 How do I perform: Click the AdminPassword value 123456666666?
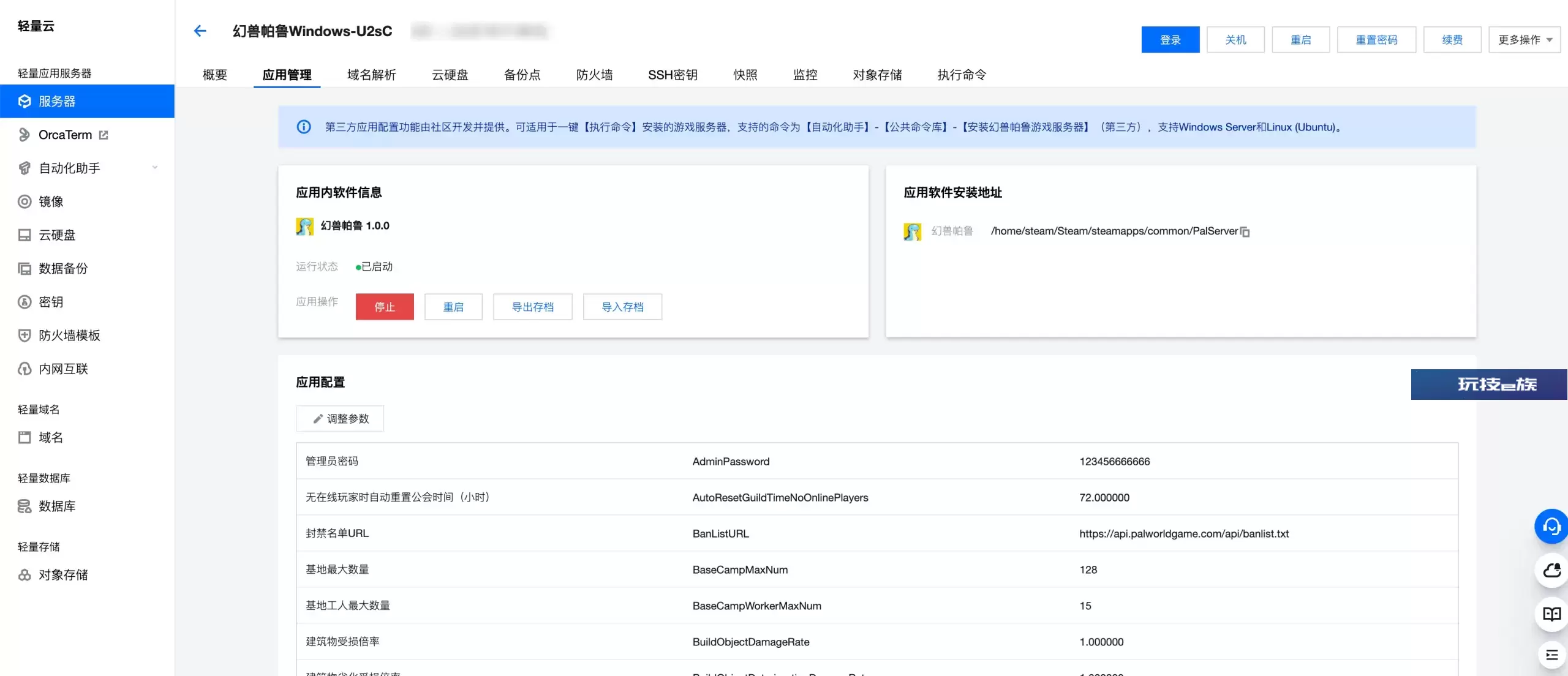1115,462
